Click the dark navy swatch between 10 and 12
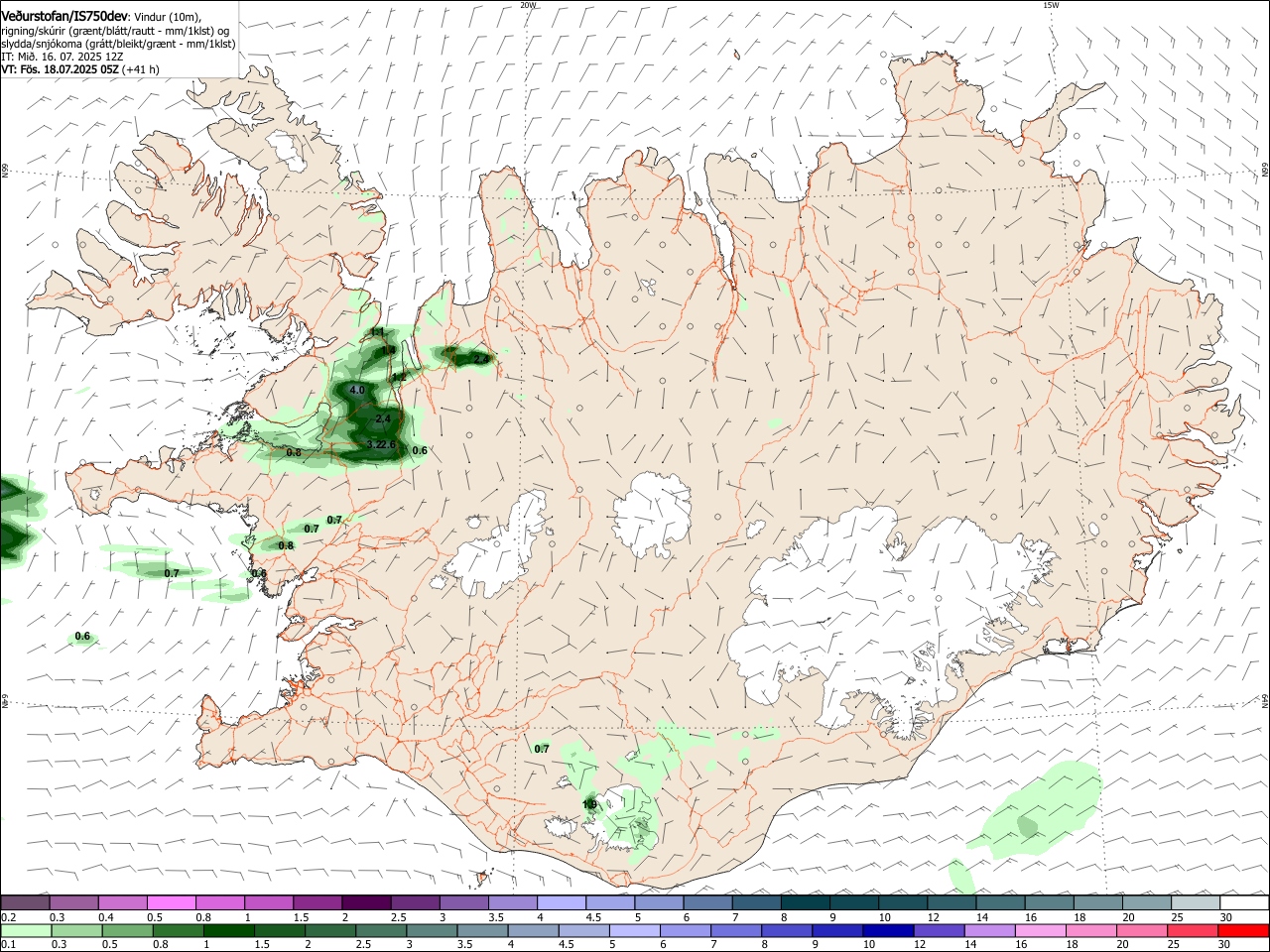 888,930
